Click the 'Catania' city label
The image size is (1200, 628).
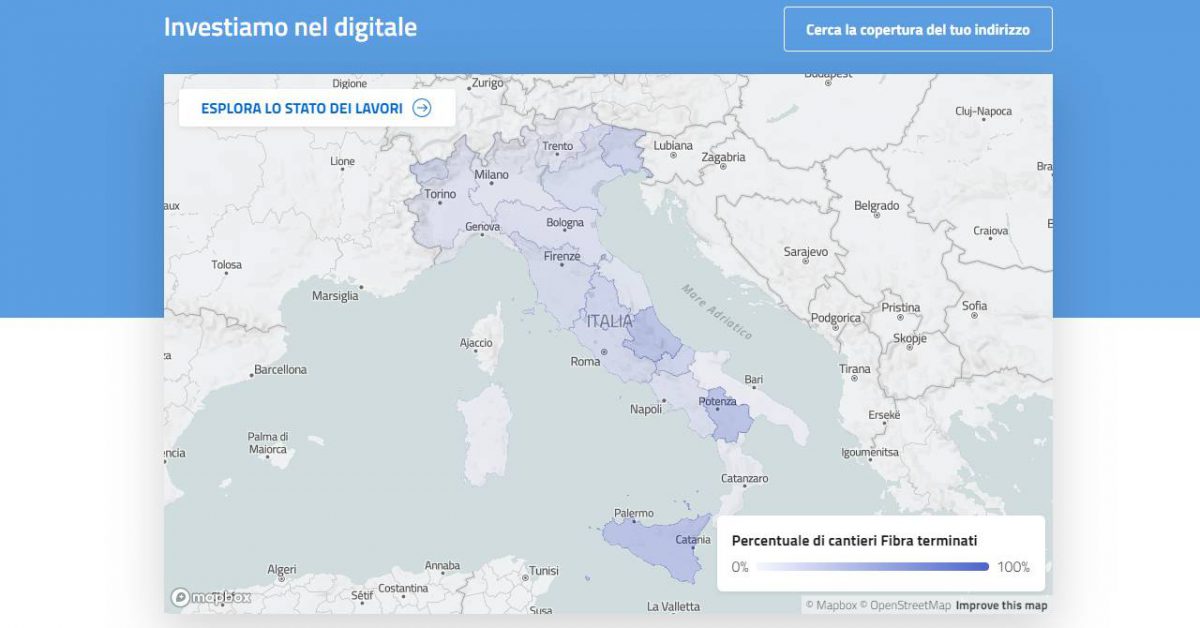coord(693,540)
